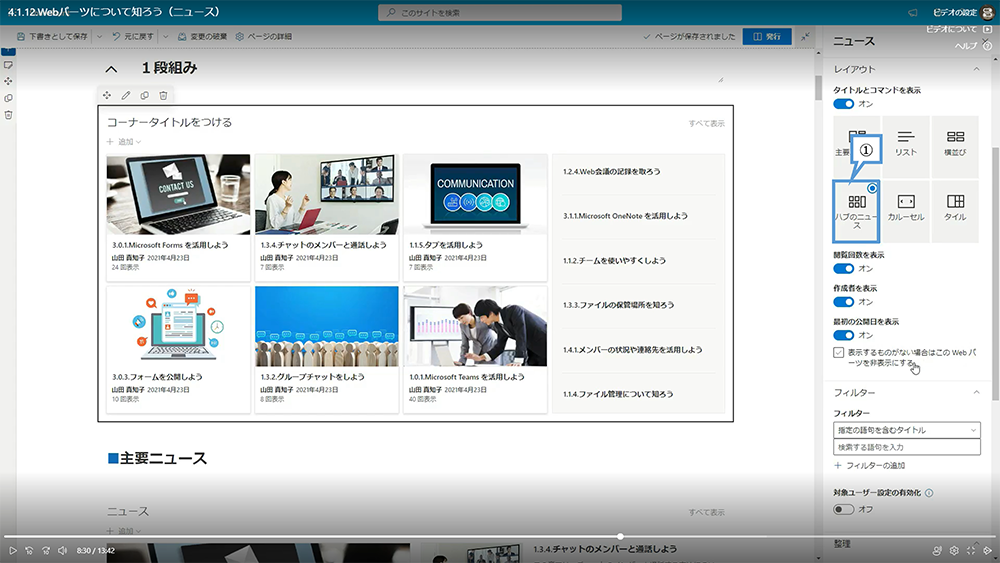Choose the タイル layout option
This screenshot has width=1000, height=563.
955,210
